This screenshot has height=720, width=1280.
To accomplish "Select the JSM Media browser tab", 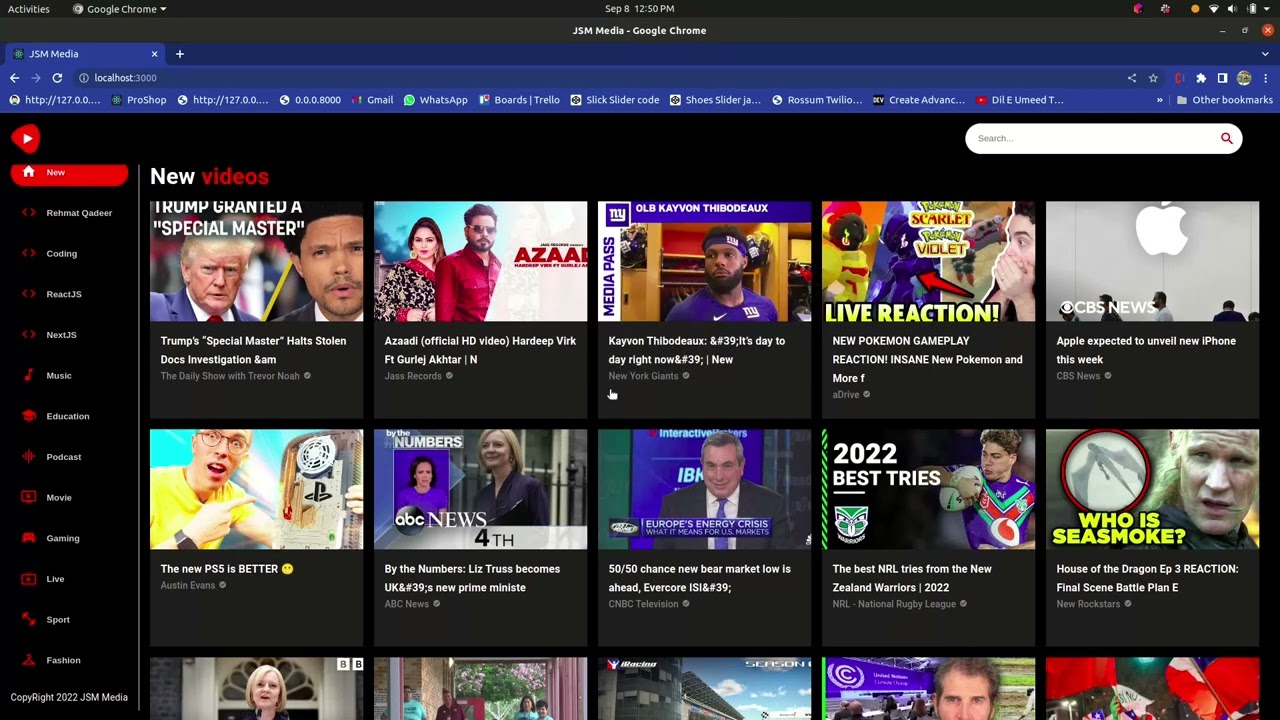I will click(x=85, y=54).
